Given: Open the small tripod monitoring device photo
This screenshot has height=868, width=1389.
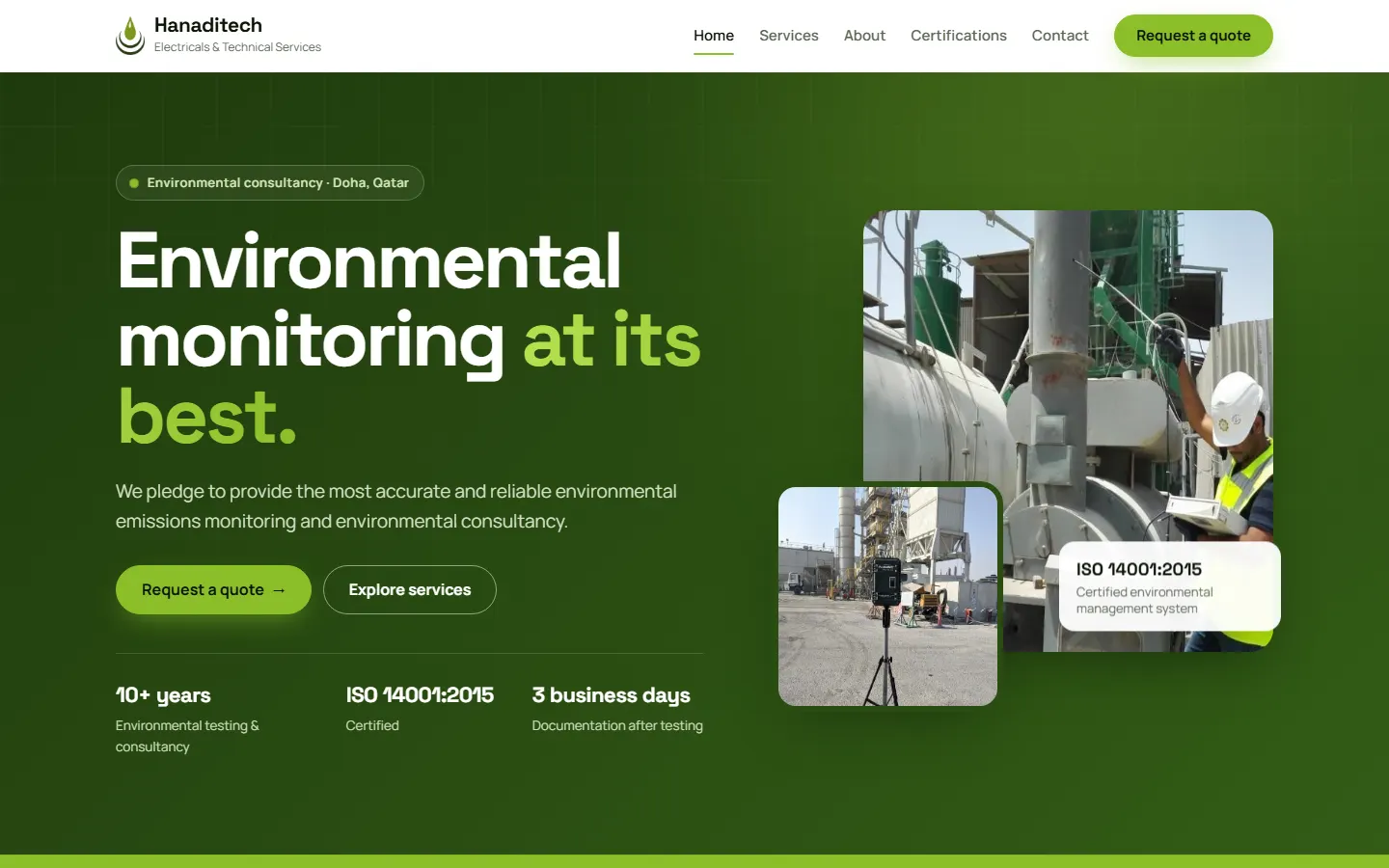Looking at the screenshot, I should (887, 596).
